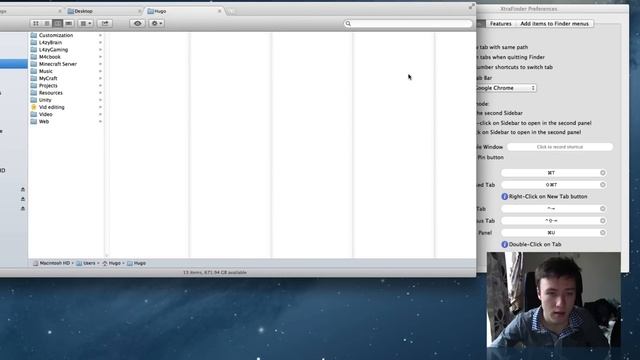Open Add items to Finder menus tab
Viewport: 640px width, 360px height.
tap(554, 24)
